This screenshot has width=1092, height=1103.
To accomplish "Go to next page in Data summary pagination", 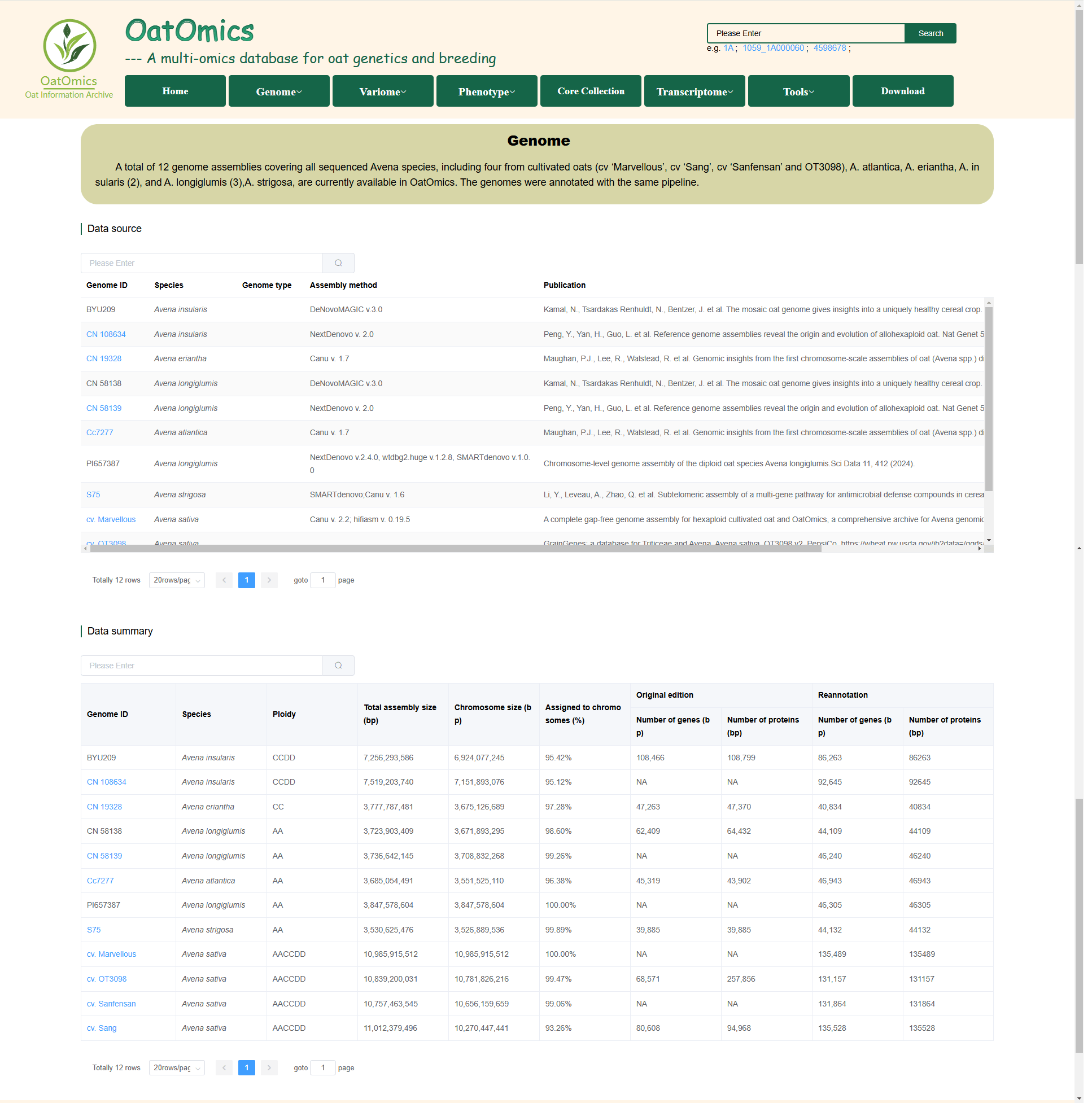I will click(x=269, y=1067).
